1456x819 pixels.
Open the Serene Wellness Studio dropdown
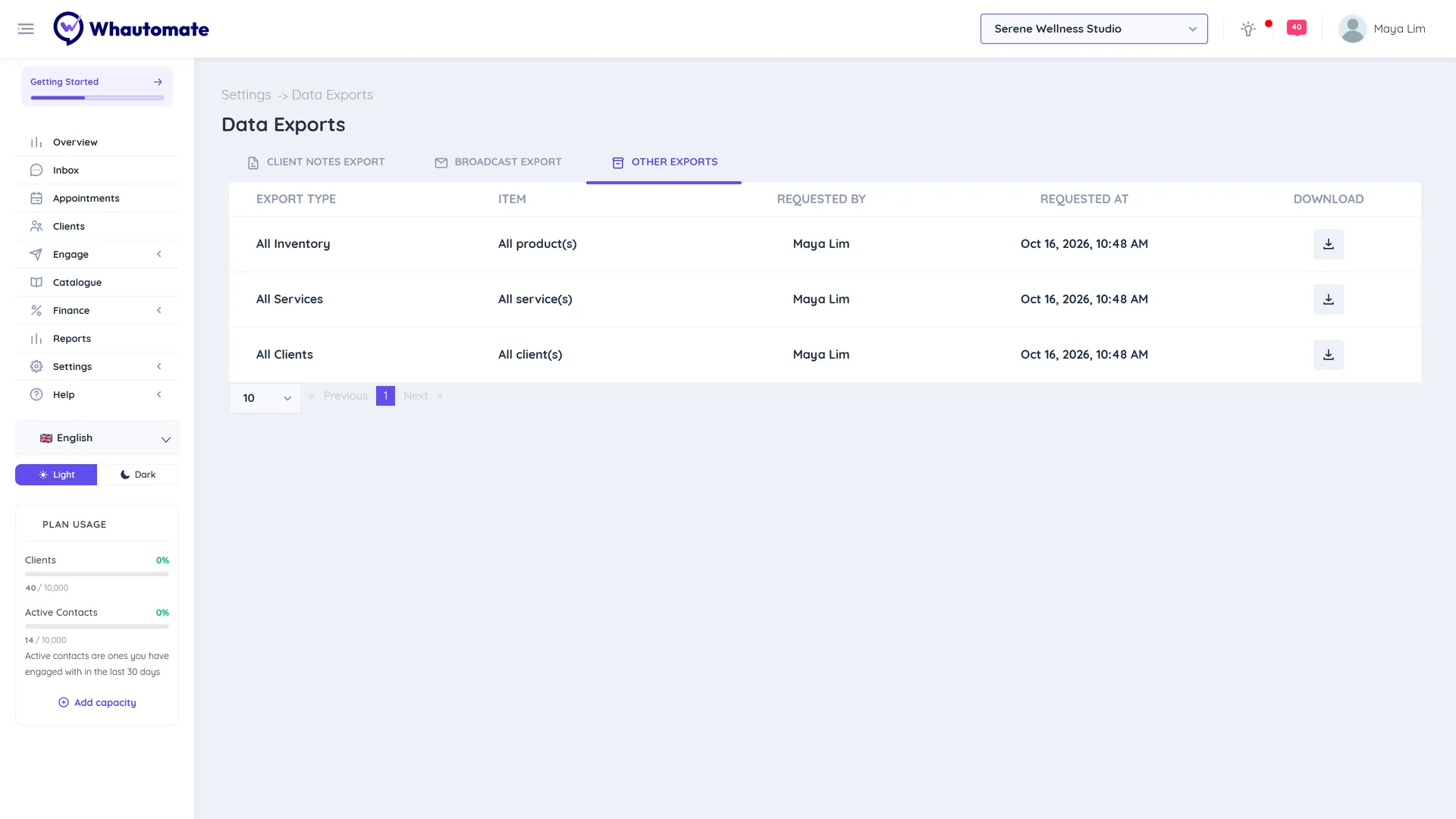[x=1094, y=29]
